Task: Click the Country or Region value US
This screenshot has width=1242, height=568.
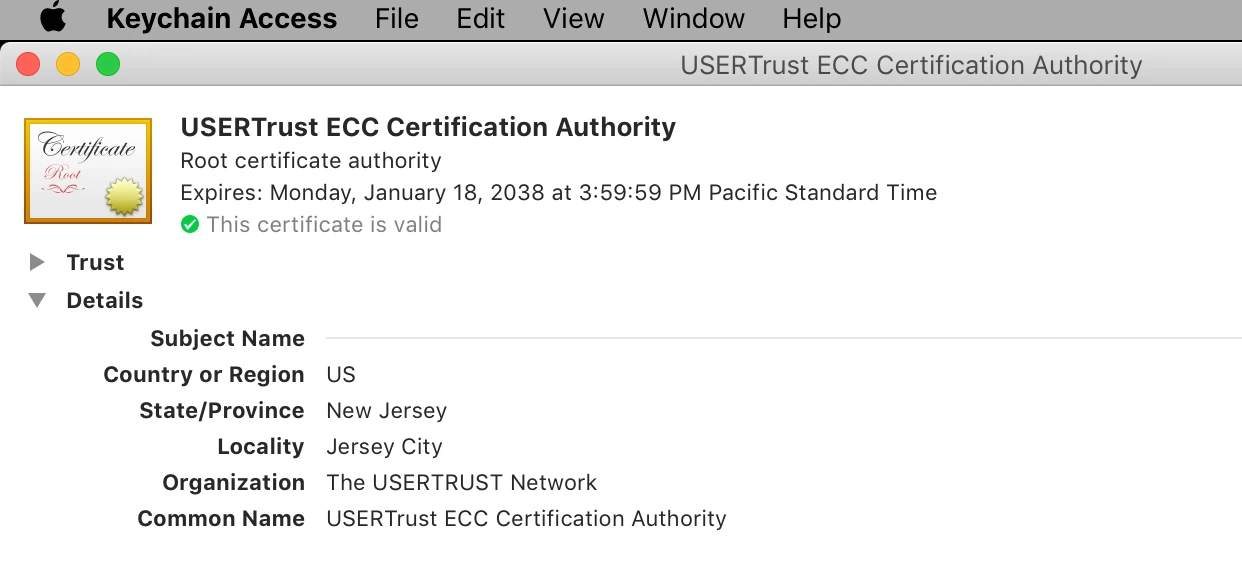Action: click(341, 375)
